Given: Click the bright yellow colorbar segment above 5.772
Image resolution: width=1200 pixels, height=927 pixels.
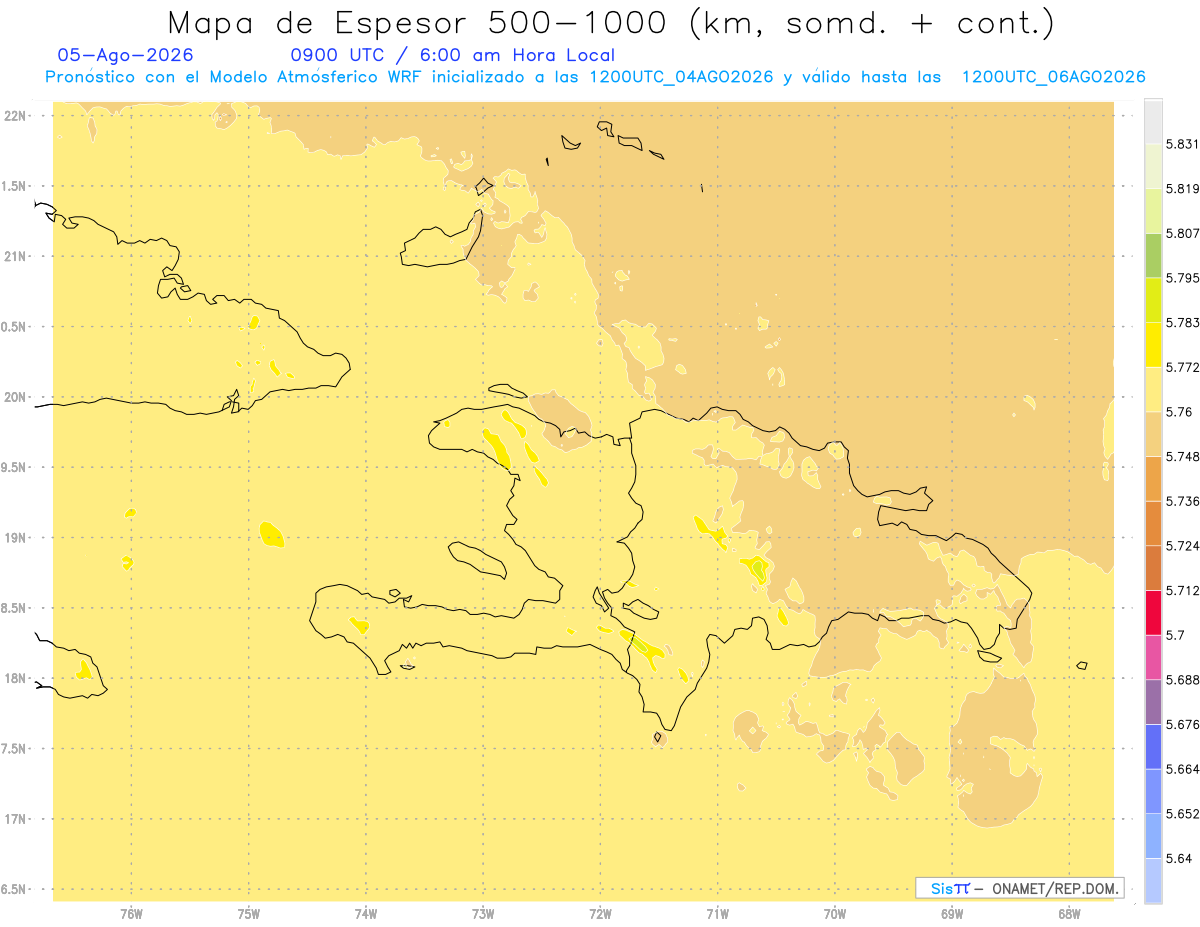Looking at the screenshot, I should (x=1153, y=344).
